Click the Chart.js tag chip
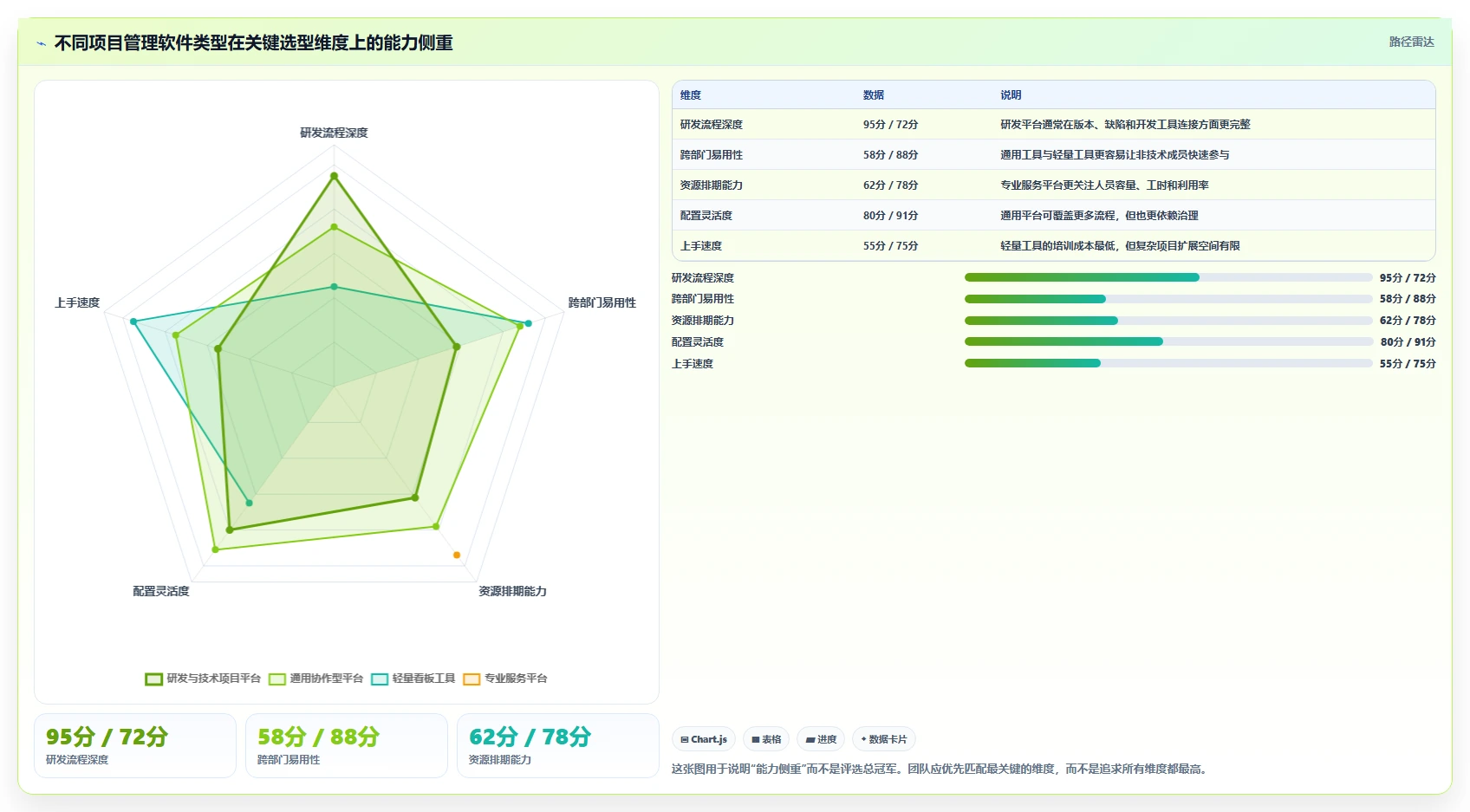Image resolution: width=1470 pixels, height=812 pixels. (x=704, y=739)
